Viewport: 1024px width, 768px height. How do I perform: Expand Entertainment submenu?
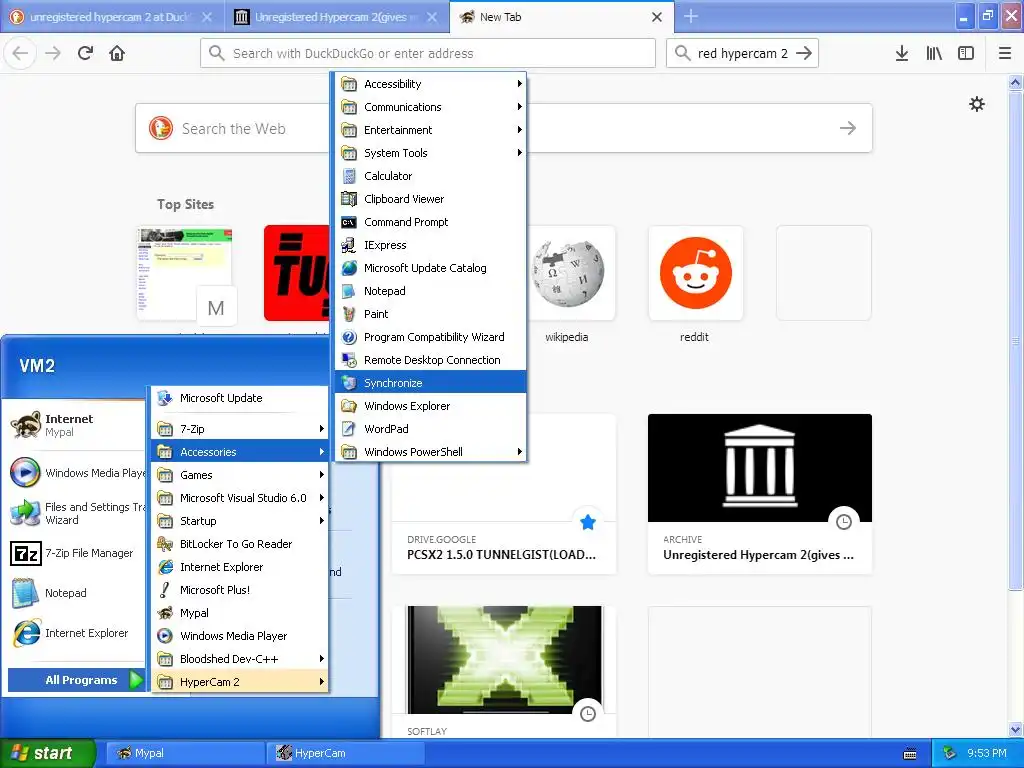(430, 130)
